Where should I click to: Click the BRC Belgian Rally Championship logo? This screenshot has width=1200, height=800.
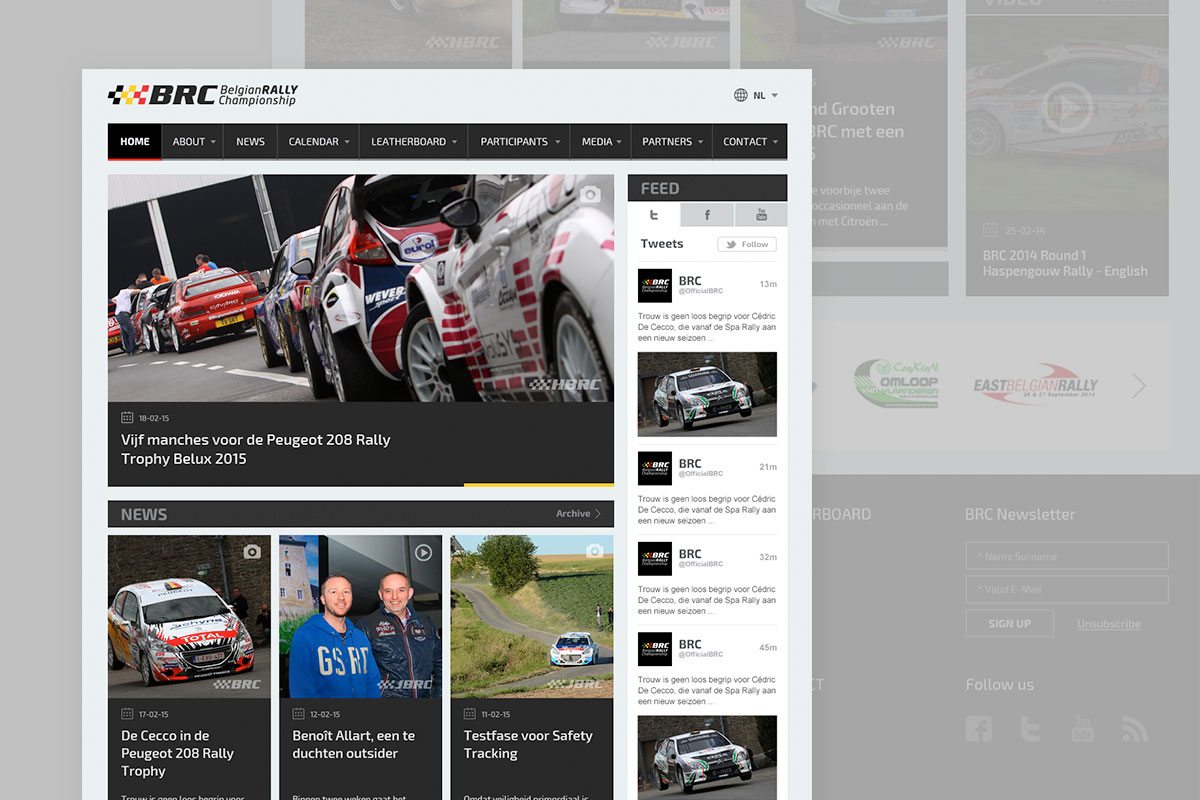coord(203,95)
